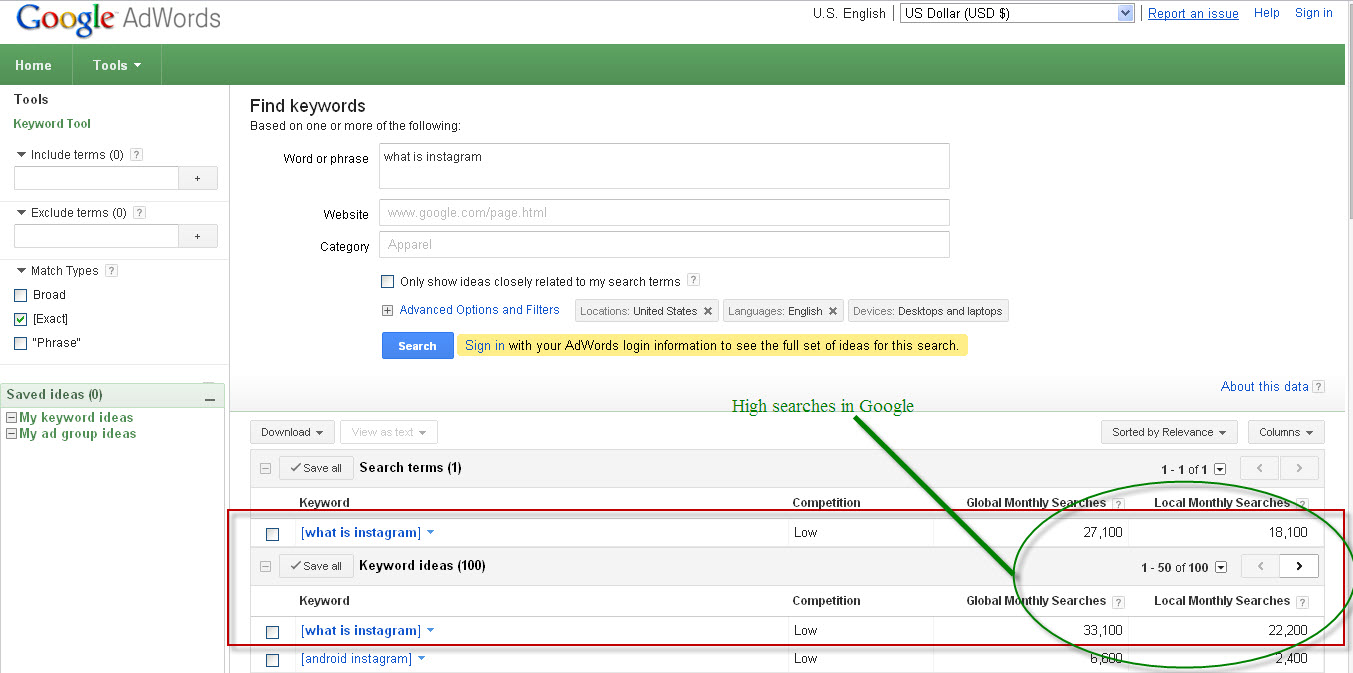Minimize the Saved ideas panel
Screen dimensions: 1353x673
pos(210,398)
